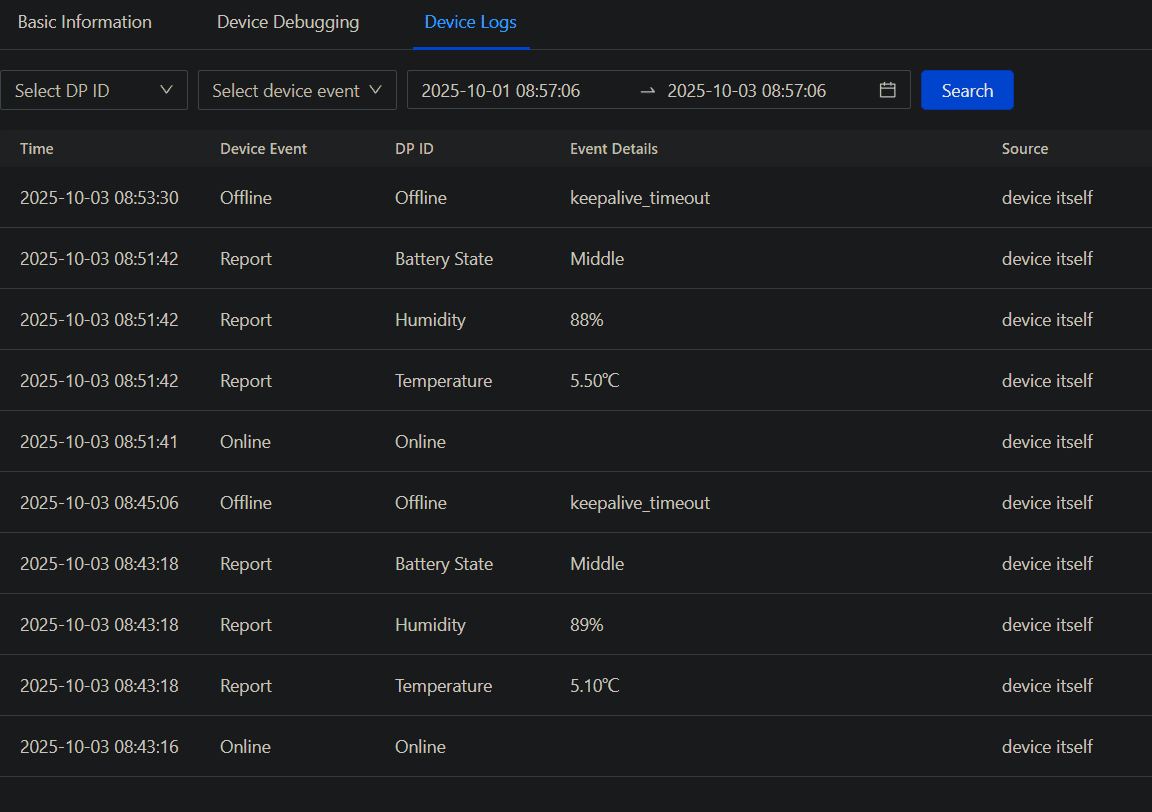Edit the start date 2025-10-01 08:57:06
The height and width of the screenshot is (812, 1152).
pos(501,90)
